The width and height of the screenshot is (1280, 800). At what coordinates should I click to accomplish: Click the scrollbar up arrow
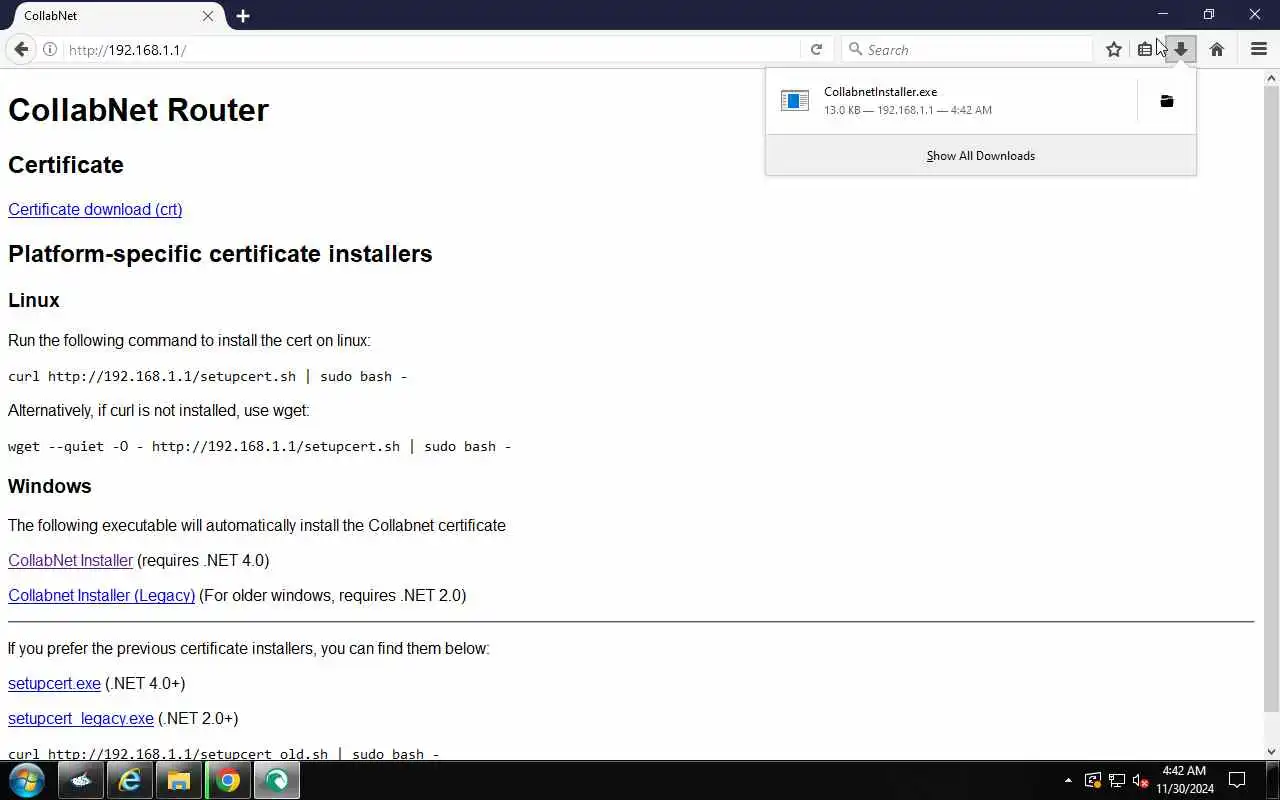pyautogui.click(x=1272, y=76)
